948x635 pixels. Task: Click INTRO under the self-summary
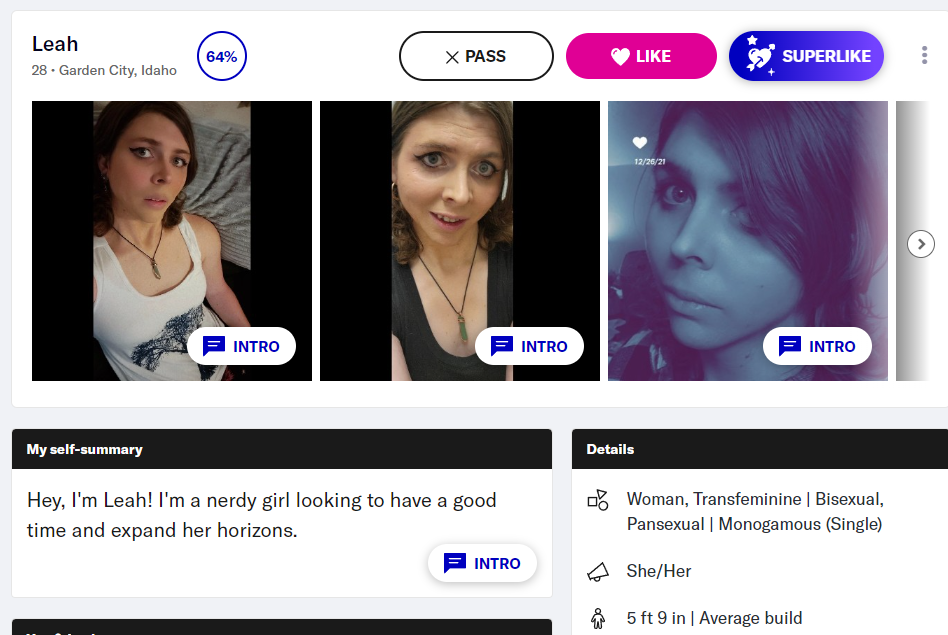[x=482, y=563]
